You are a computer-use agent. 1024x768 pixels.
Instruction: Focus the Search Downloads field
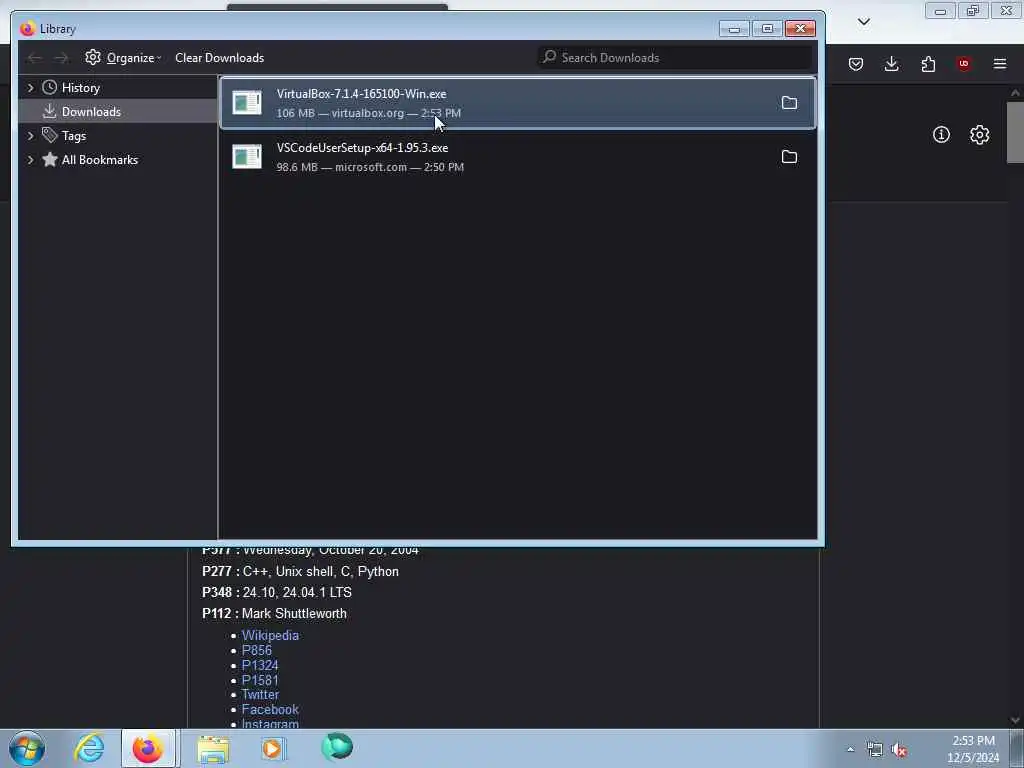675,57
